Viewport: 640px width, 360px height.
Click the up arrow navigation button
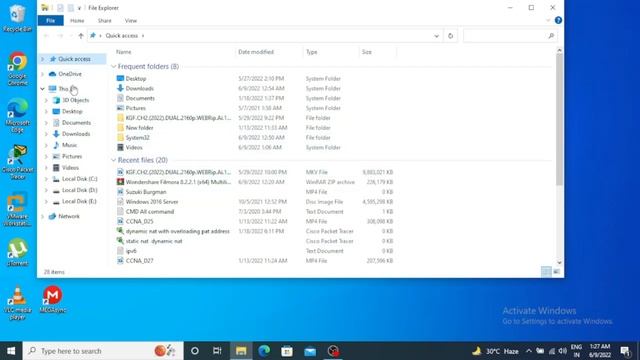tap(81, 36)
